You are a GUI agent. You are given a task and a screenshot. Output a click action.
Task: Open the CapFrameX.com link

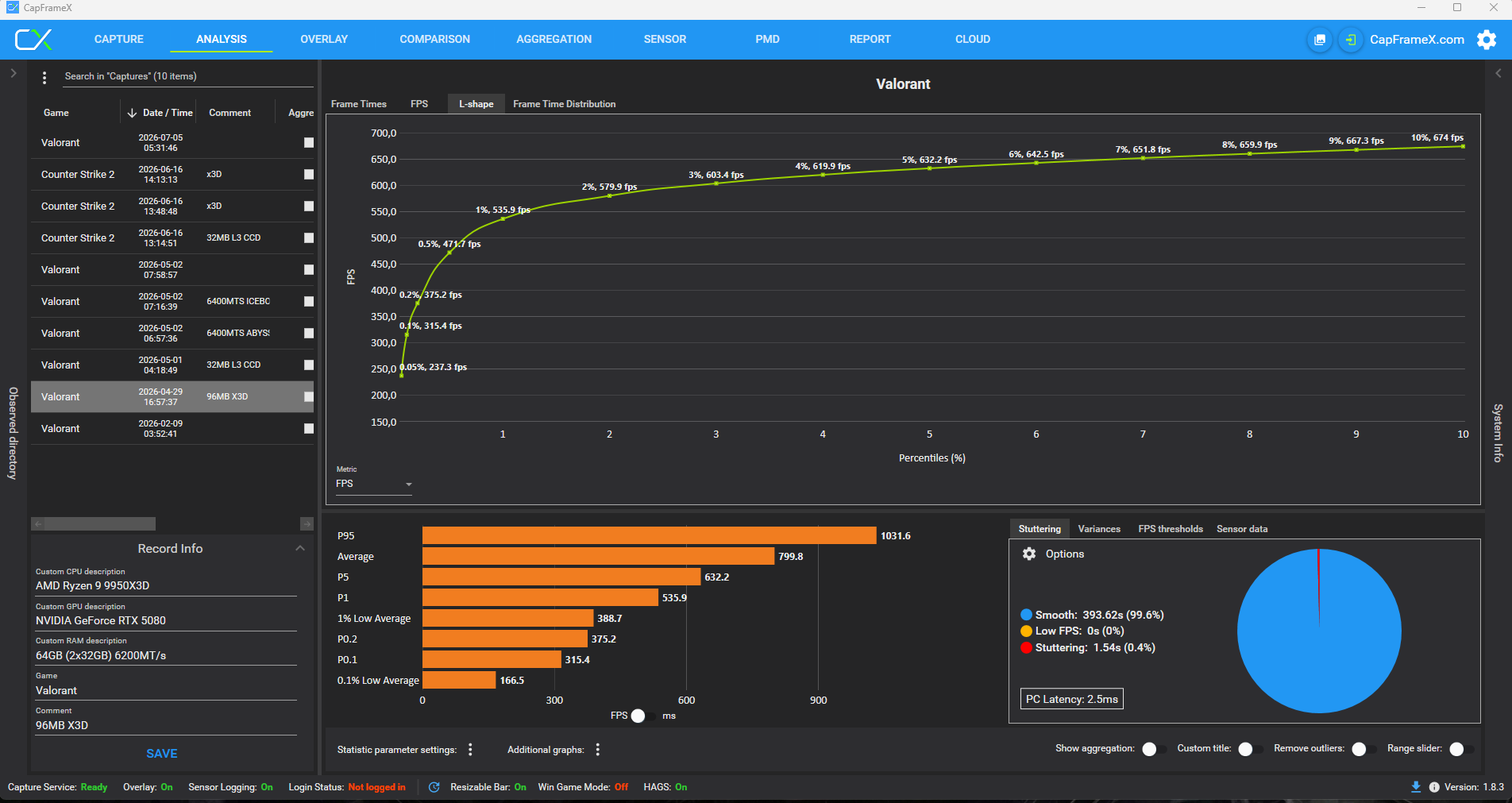(1417, 40)
